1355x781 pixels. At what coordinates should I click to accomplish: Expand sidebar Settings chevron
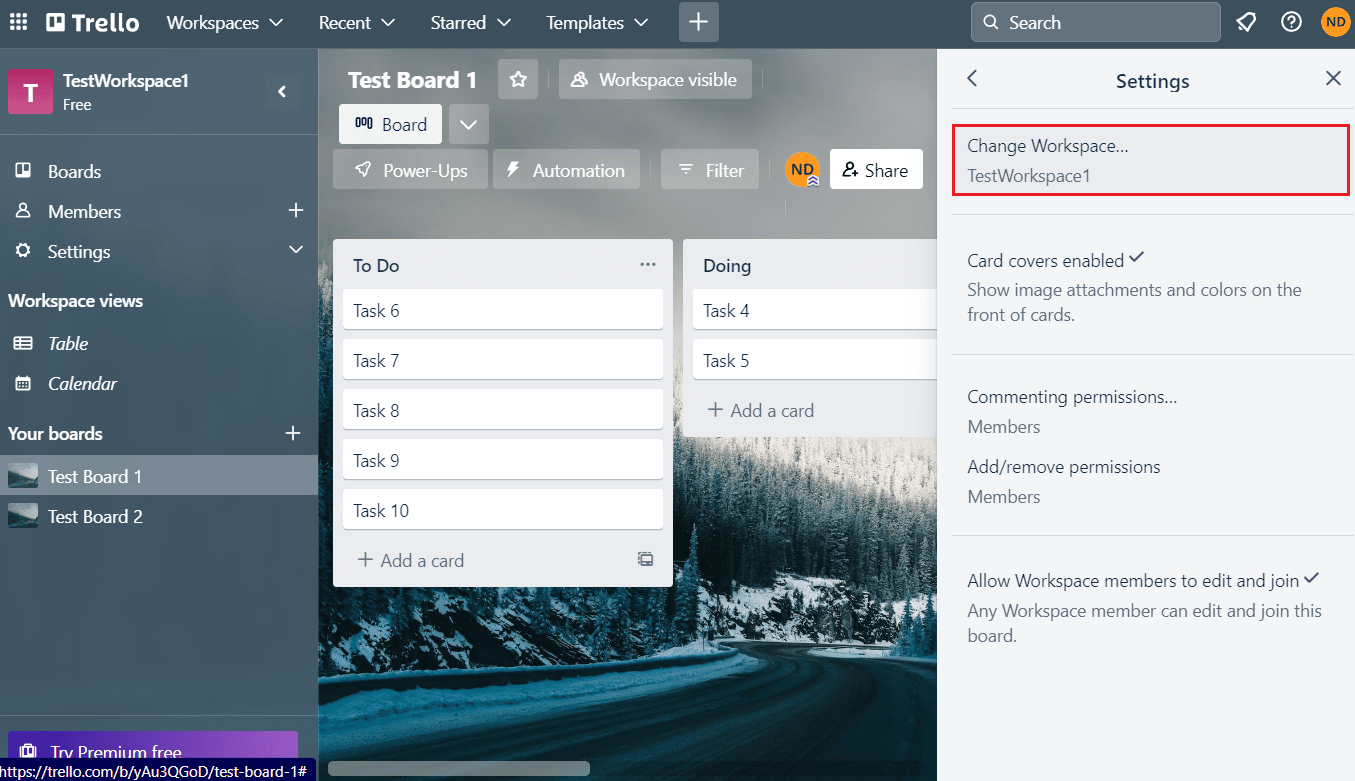pos(296,250)
